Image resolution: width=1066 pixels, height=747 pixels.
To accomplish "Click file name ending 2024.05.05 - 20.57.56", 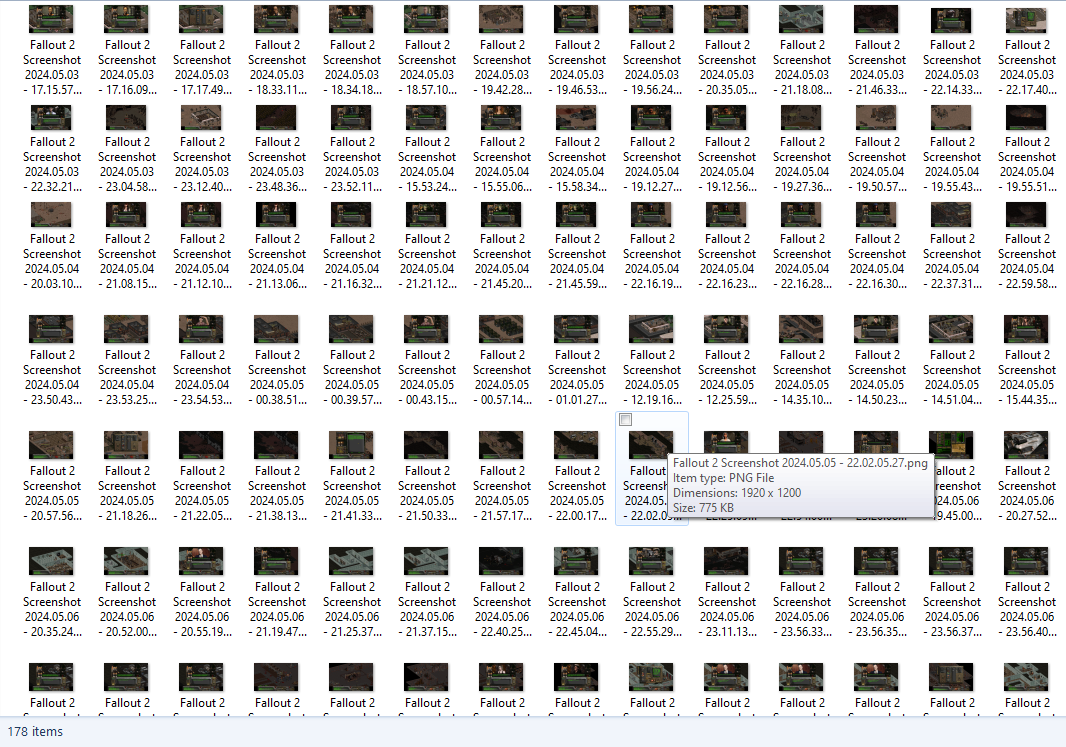I will (x=52, y=493).
